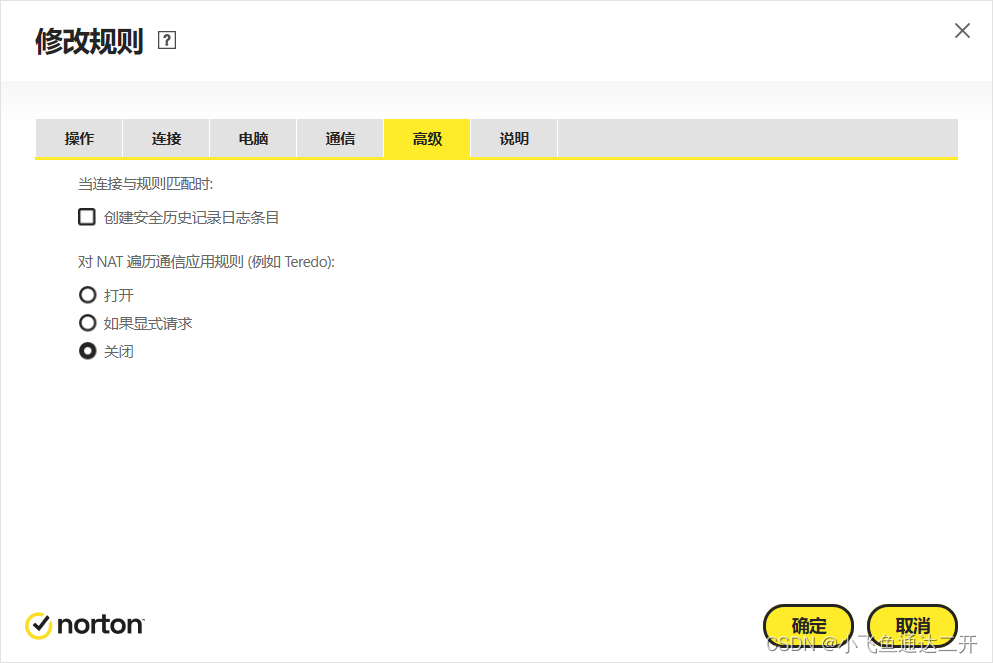Click the selected 关闭 radio button

tap(87, 351)
